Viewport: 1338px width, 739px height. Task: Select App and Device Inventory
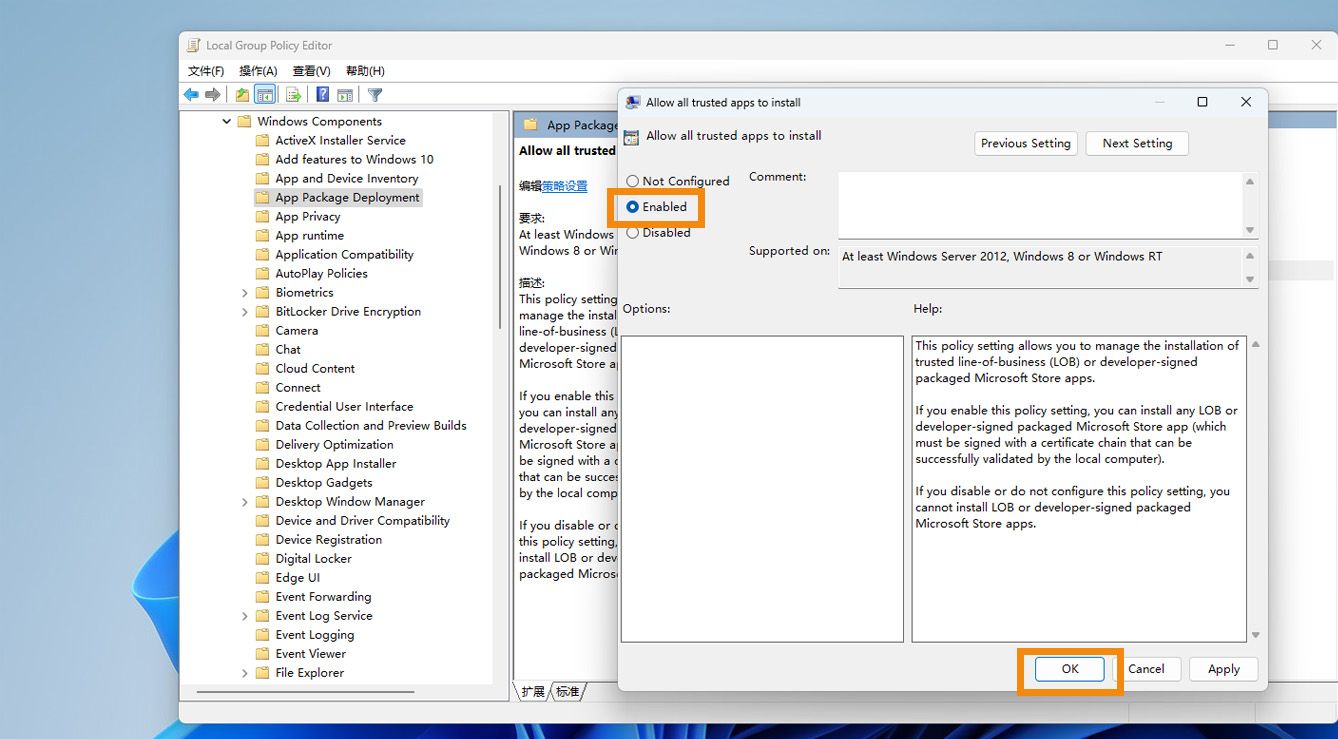pos(346,178)
